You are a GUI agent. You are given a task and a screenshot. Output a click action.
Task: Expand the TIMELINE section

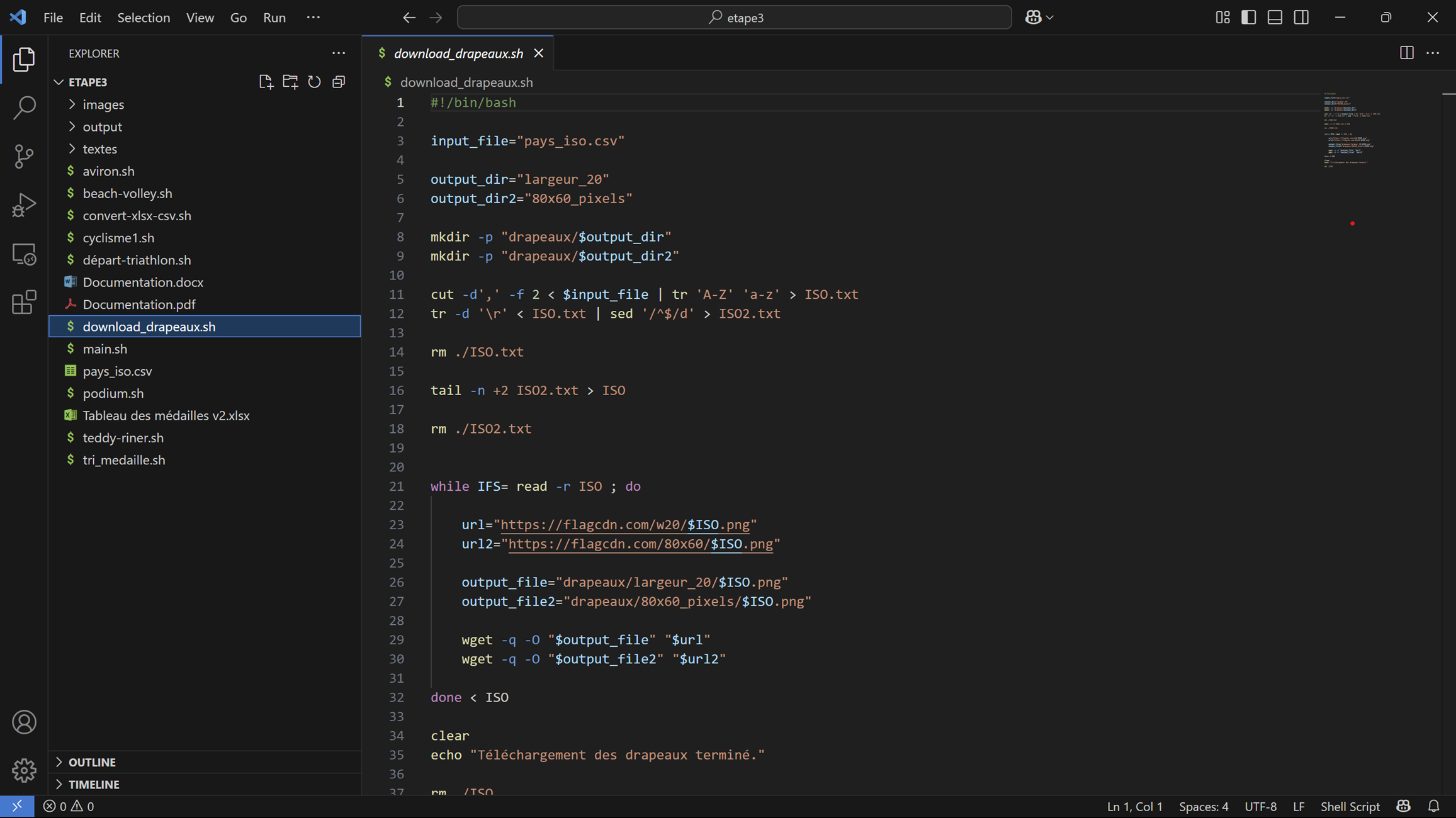[94, 785]
